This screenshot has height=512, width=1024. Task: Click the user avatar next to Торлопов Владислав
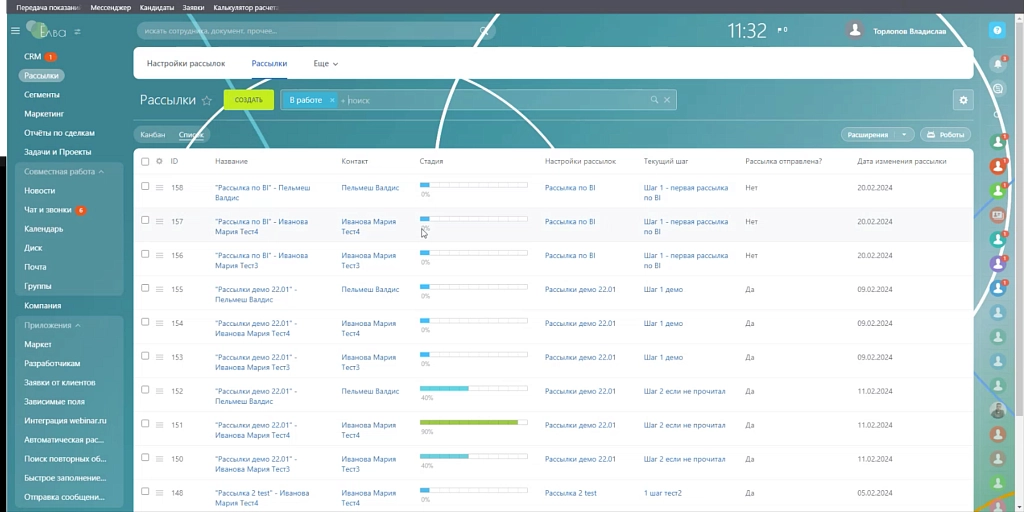pyautogui.click(x=854, y=30)
